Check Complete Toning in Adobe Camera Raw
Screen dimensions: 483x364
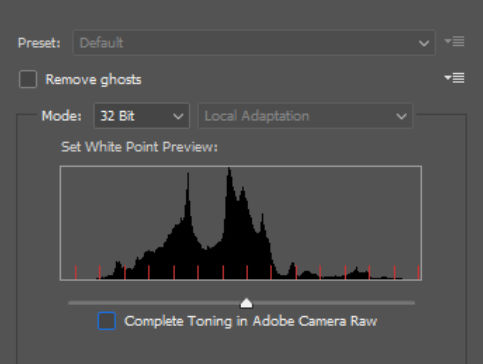click(x=107, y=321)
